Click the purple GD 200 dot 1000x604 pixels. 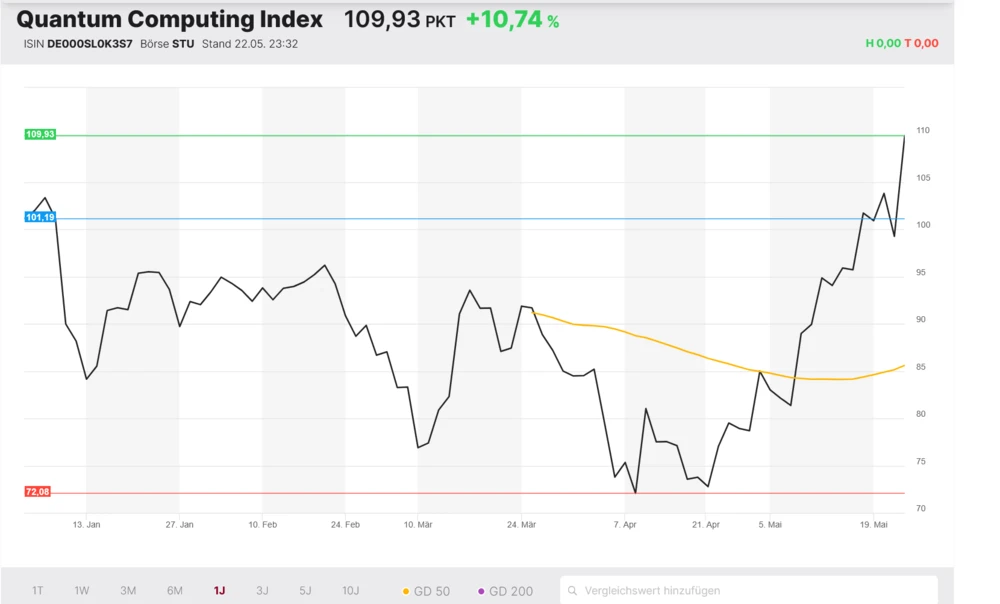(481, 592)
